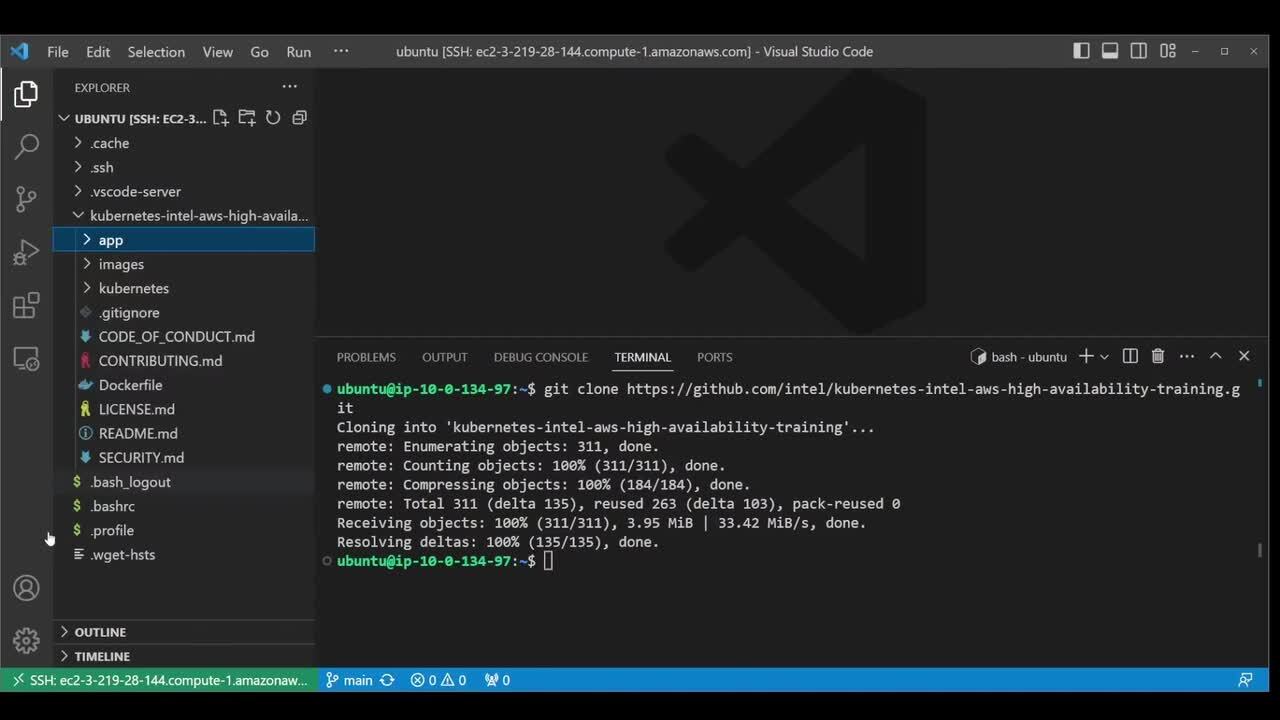Open the Dockerfile in the Explorer
Viewport: 1280px width, 720px height.
[x=130, y=385]
